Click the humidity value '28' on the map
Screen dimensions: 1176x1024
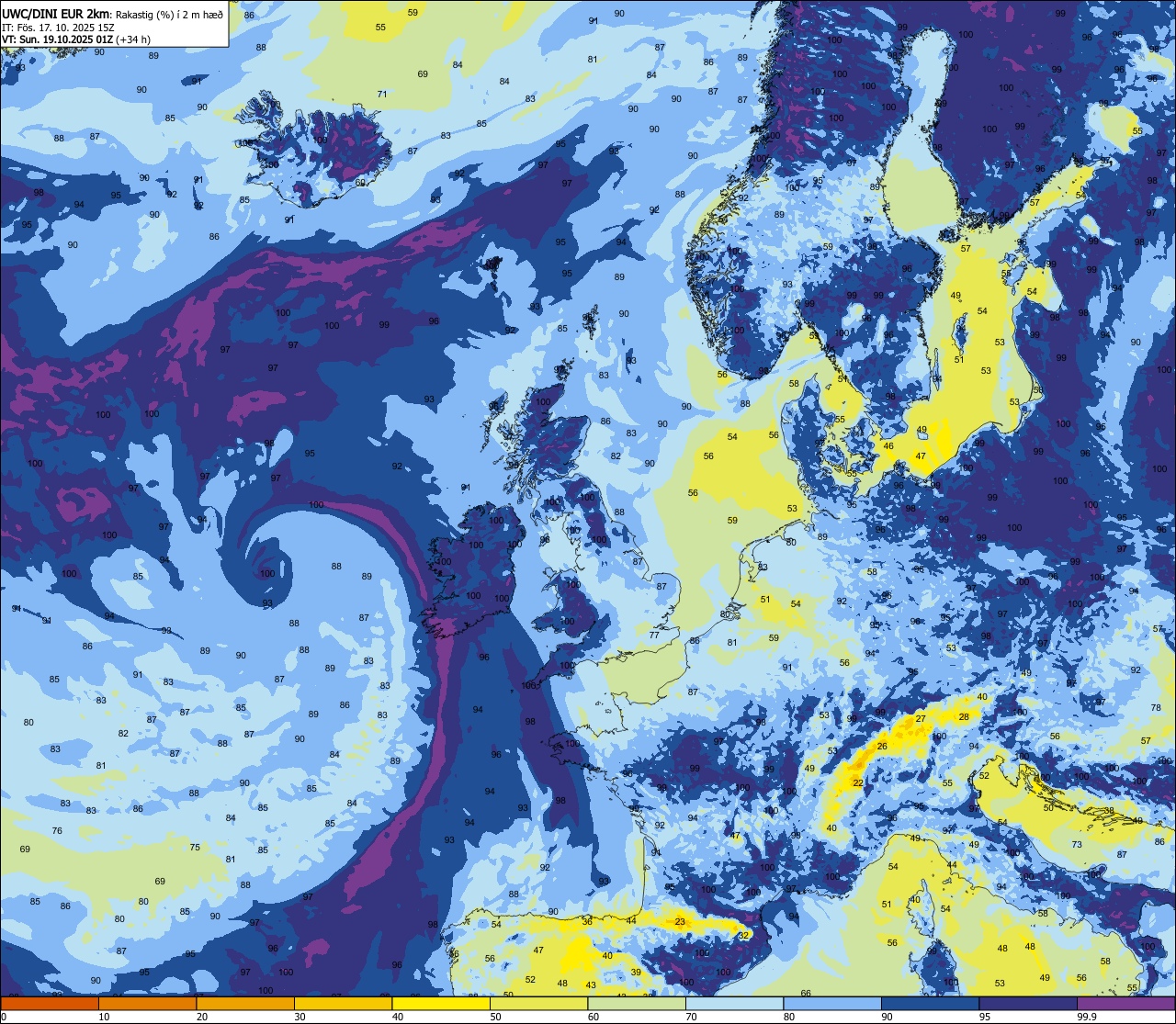tap(964, 716)
